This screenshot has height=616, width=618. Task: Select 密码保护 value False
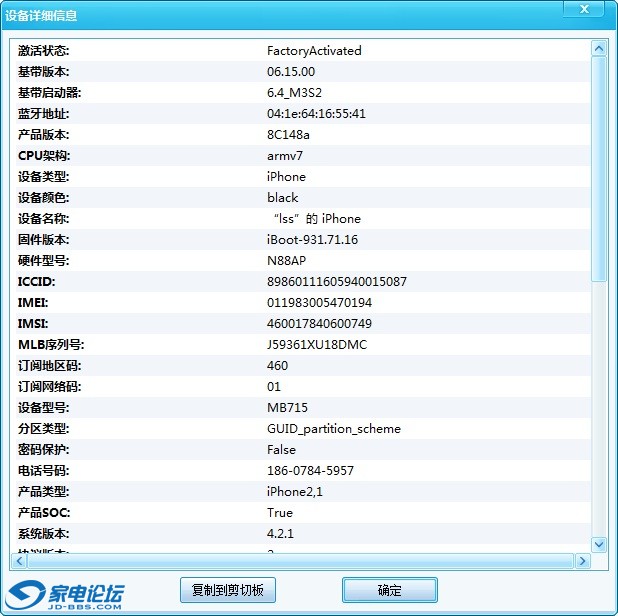tap(281, 450)
